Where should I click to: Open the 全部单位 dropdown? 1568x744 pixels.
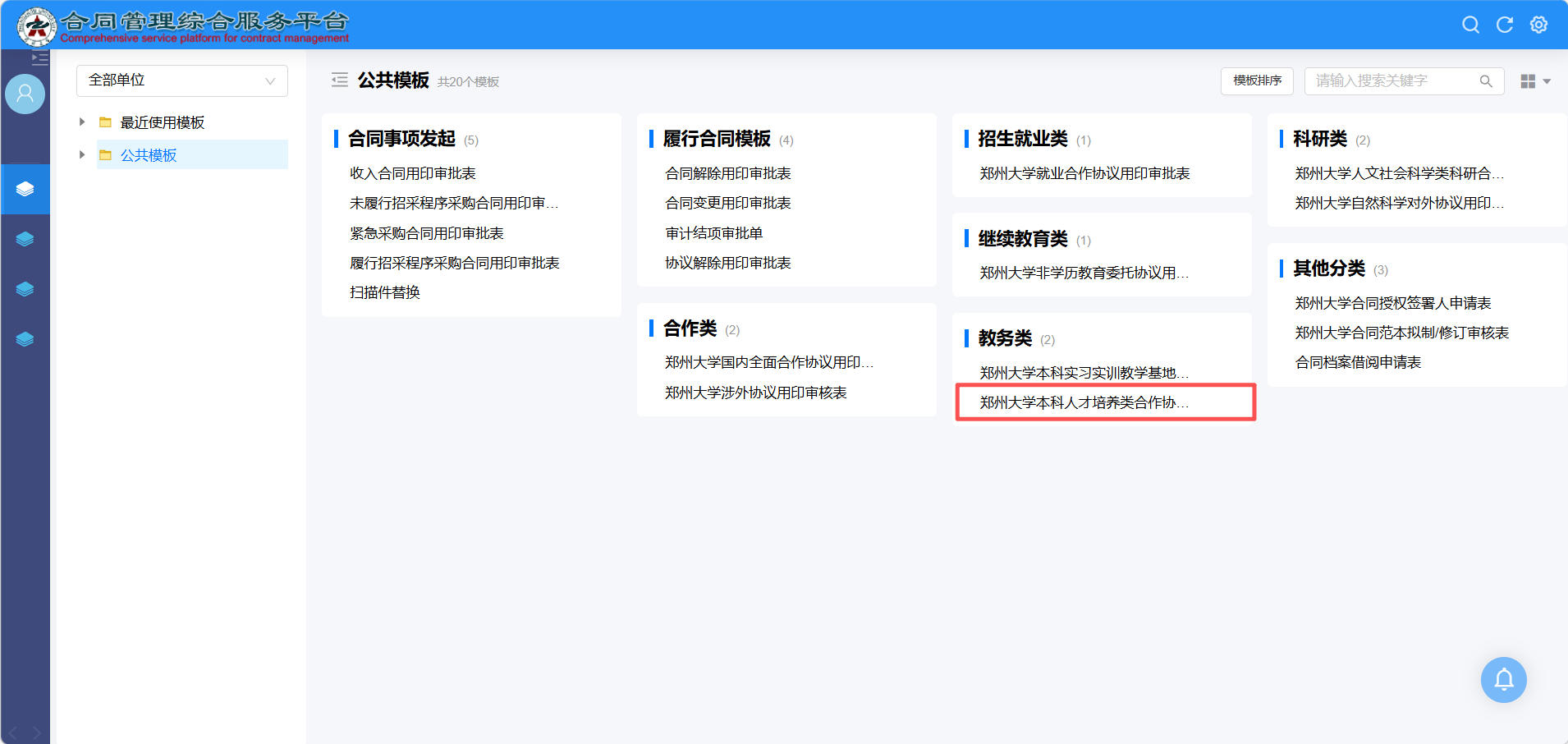tap(181, 80)
